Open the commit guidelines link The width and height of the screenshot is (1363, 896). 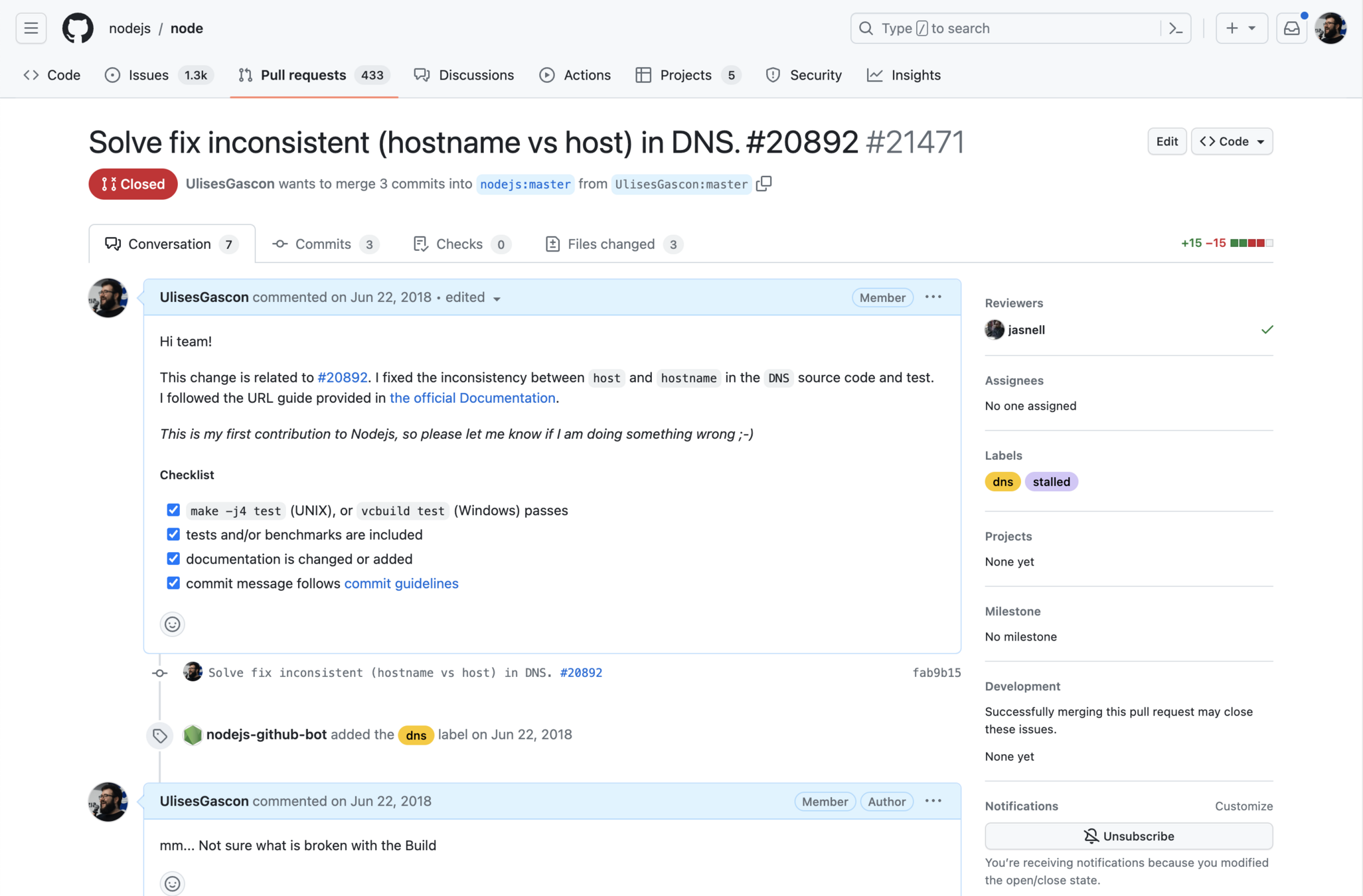pos(401,583)
